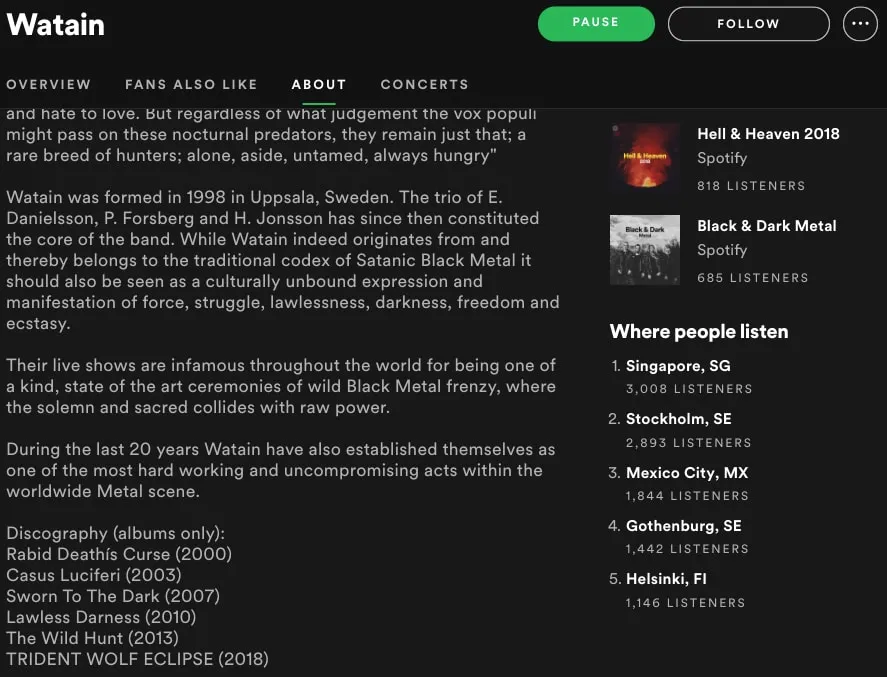Pause the currently playing music
This screenshot has height=677, width=887.
596,23
